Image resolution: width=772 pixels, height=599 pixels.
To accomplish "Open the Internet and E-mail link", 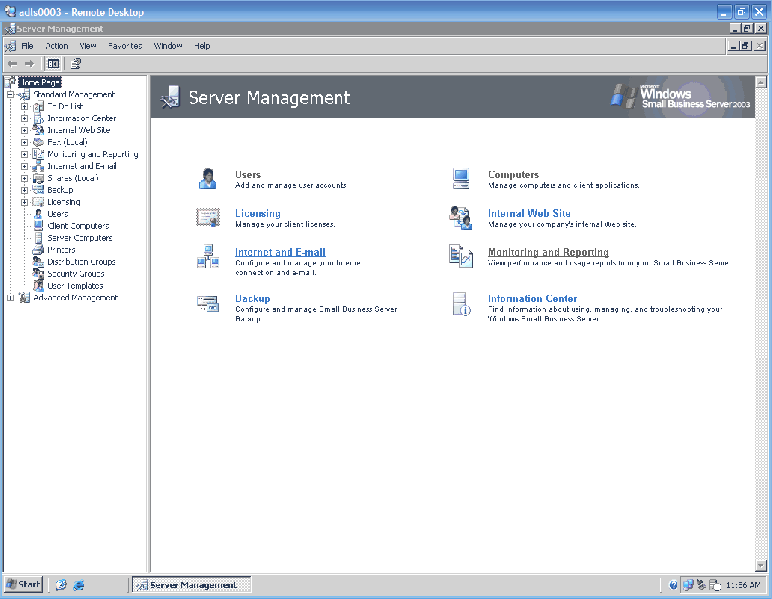I will [280, 252].
